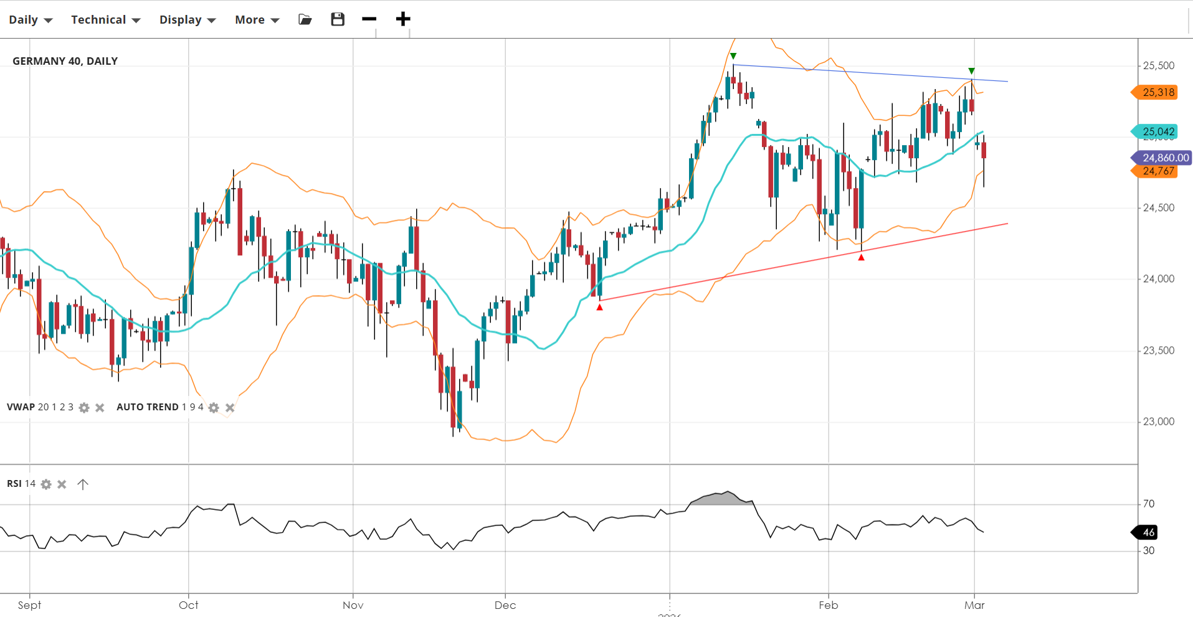This screenshot has height=617, width=1193.
Task: Open the Daily timeframe dropdown
Action: coord(30,20)
